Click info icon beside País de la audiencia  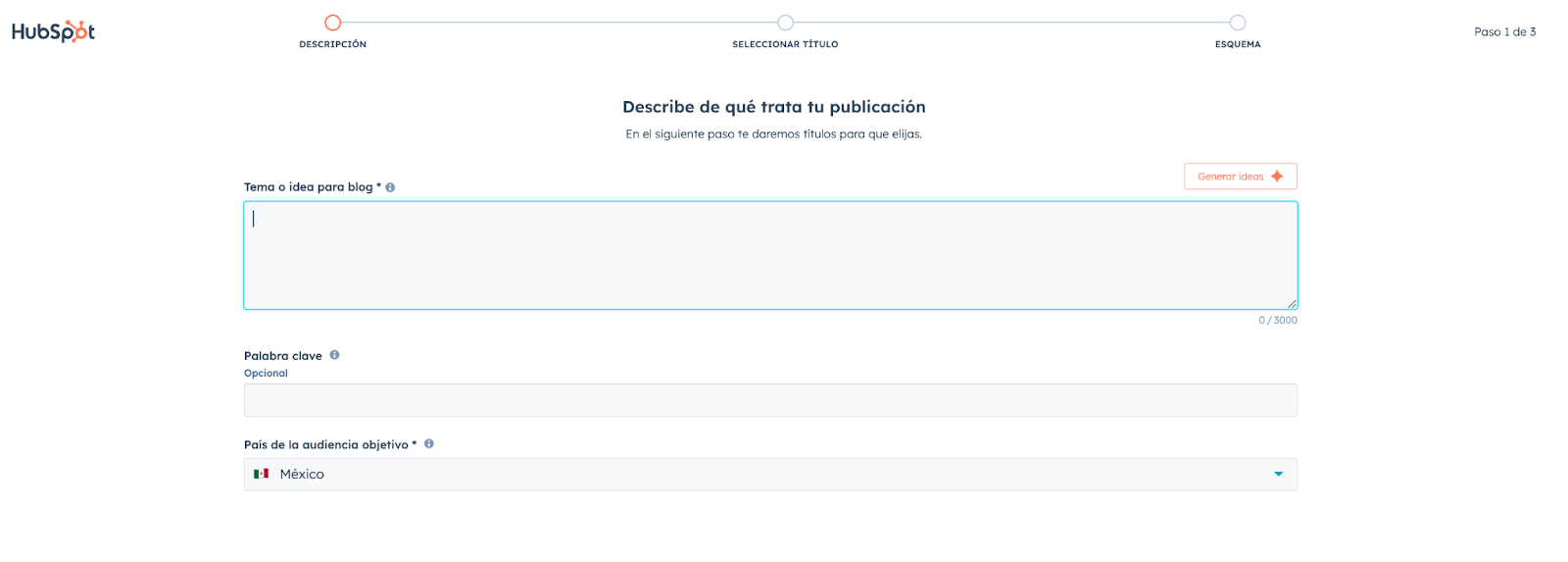(429, 444)
